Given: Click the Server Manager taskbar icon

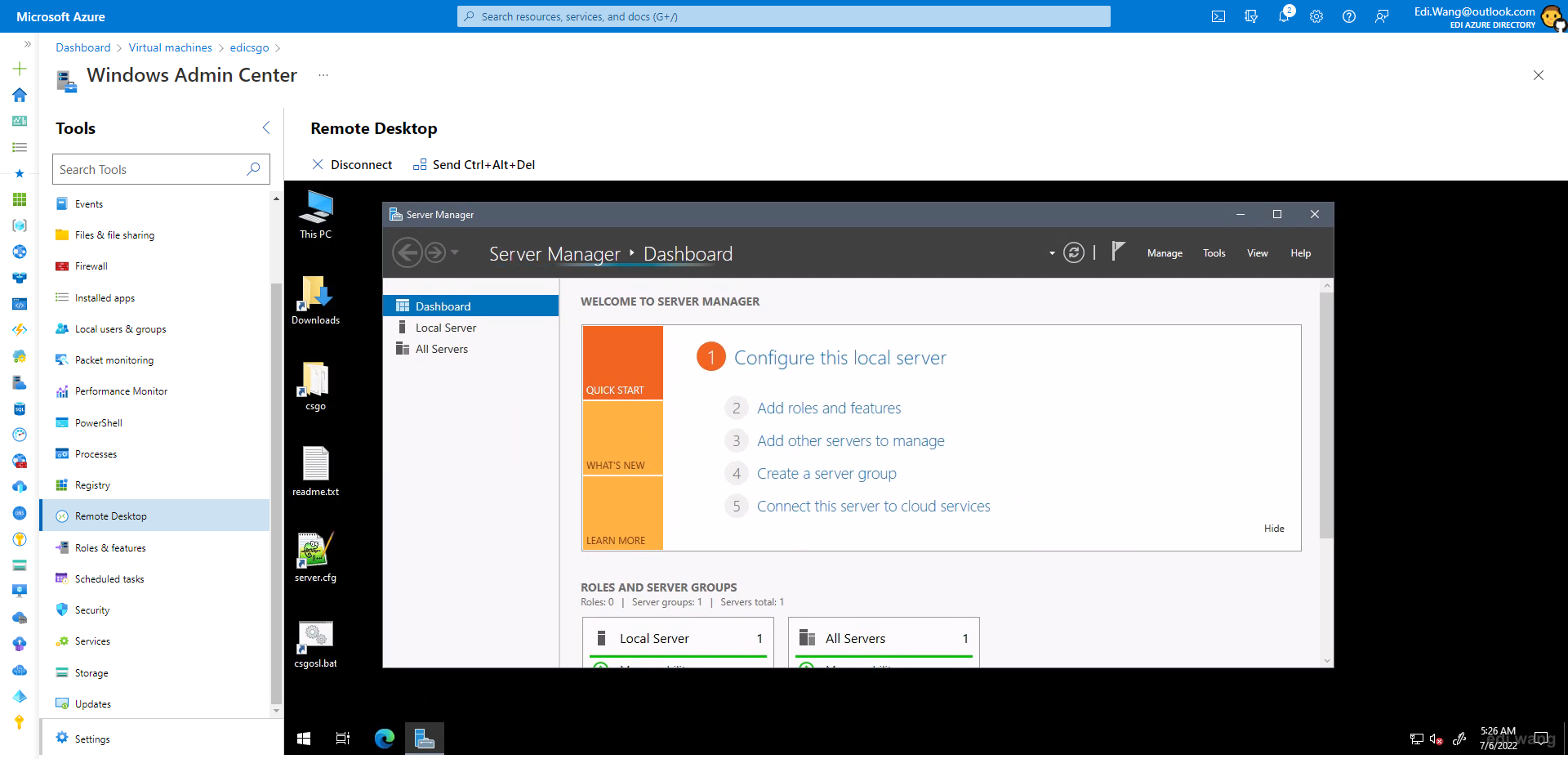Looking at the screenshot, I should pyautogui.click(x=425, y=739).
